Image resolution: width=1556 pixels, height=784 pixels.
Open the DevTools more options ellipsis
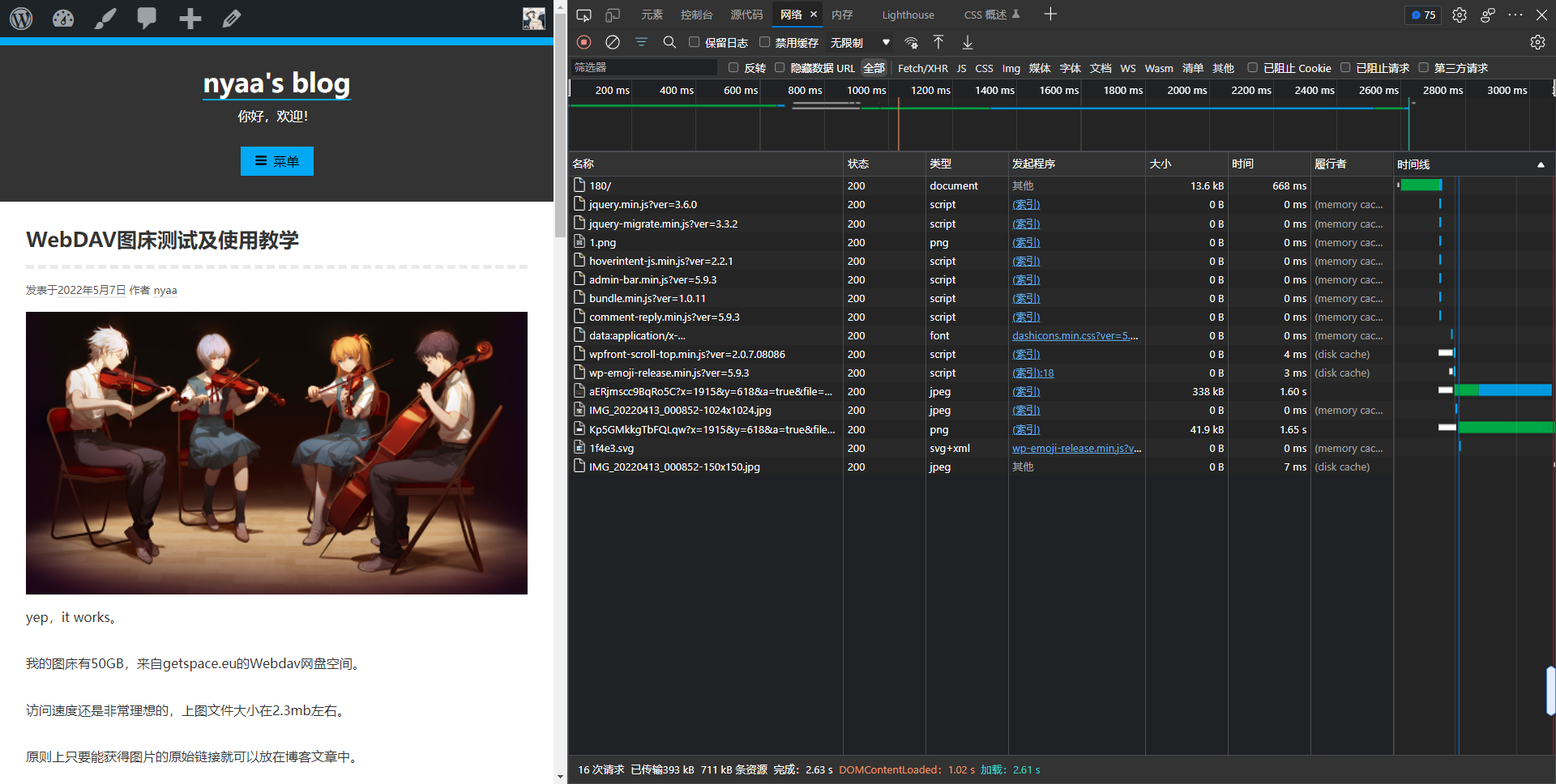tap(1515, 15)
